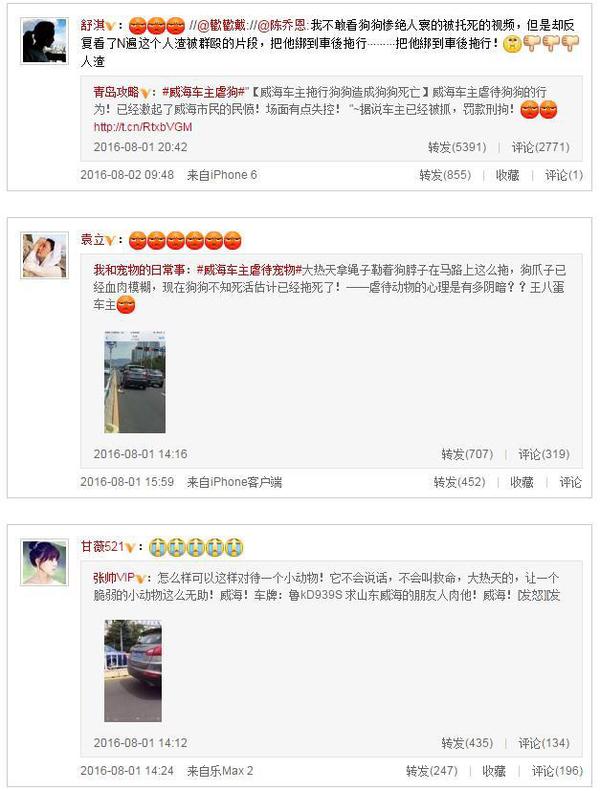The image size is (600, 791).
Task: Click 转发(855) on 舒淇's post
Action: [445, 175]
